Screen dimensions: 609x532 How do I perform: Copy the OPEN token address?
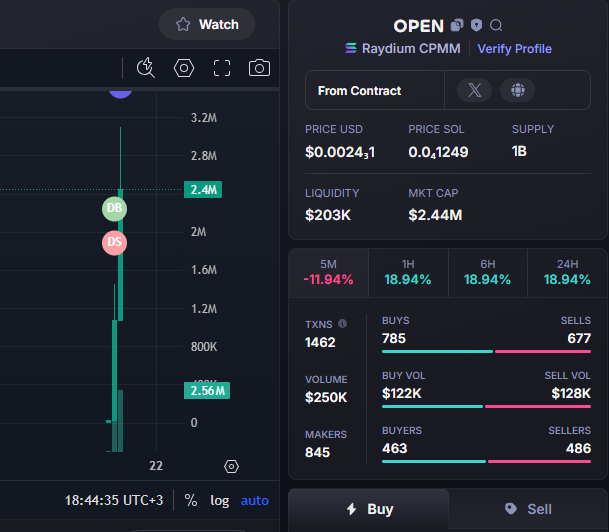pyautogui.click(x=457, y=25)
